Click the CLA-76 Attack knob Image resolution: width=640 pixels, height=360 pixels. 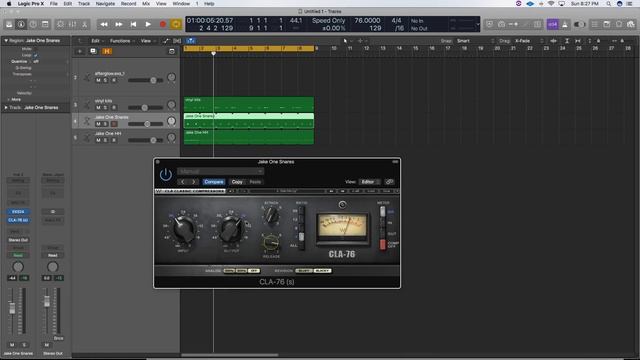tap(271, 215)
